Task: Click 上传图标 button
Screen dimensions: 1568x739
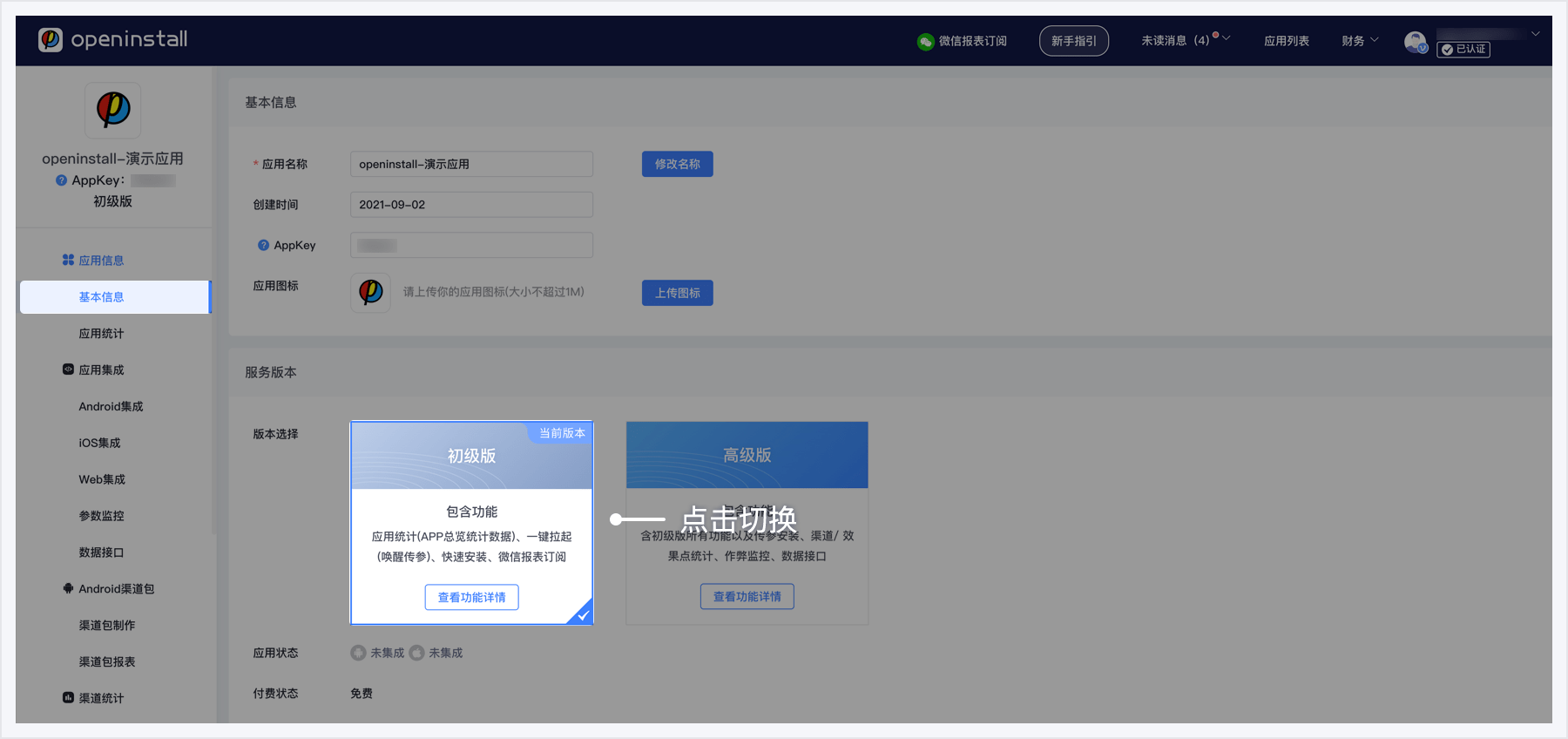Action: 677,293
